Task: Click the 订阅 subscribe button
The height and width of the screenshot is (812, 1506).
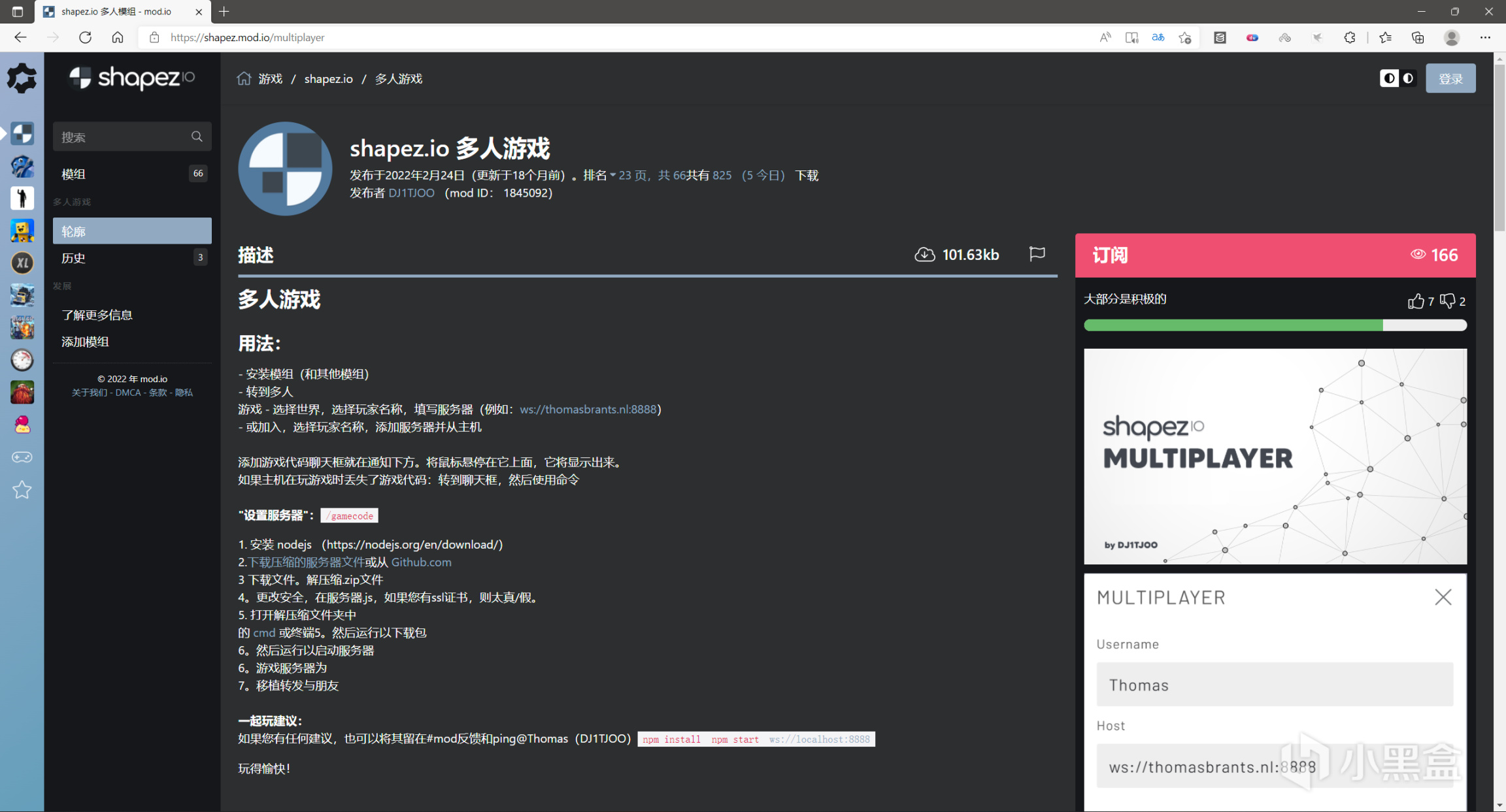Action: [1275, 255]
